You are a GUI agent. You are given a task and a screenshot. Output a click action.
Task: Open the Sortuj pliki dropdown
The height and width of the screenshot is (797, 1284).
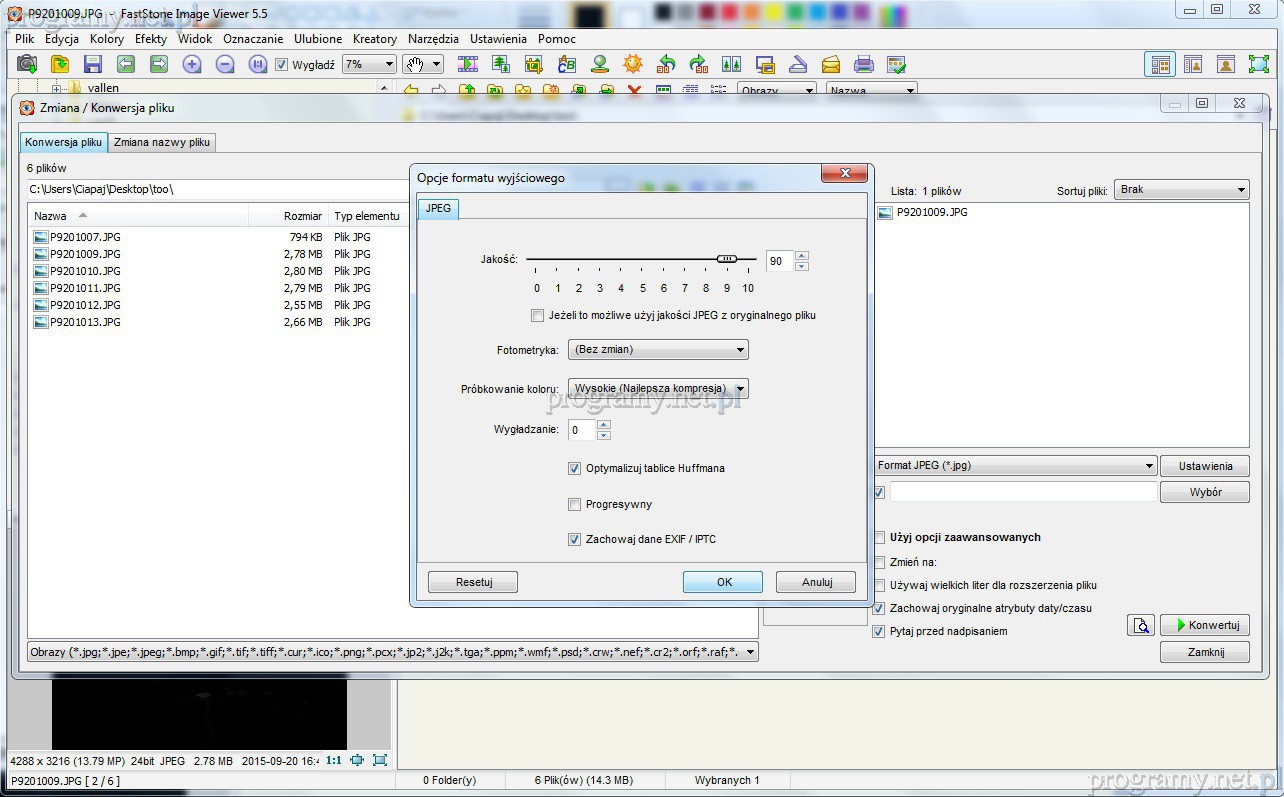pyautogui.click(x=1182, y=190)
